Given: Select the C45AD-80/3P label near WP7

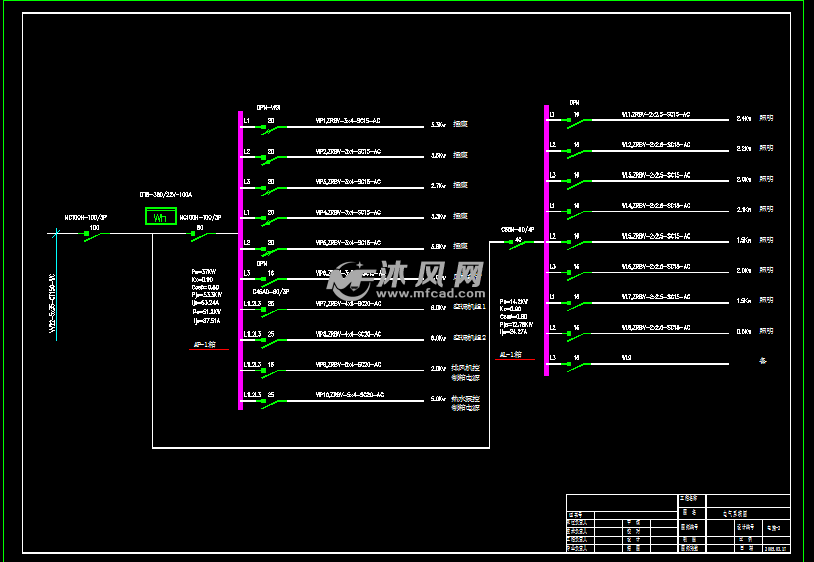Looking at the screenshot, I should 271,292.
